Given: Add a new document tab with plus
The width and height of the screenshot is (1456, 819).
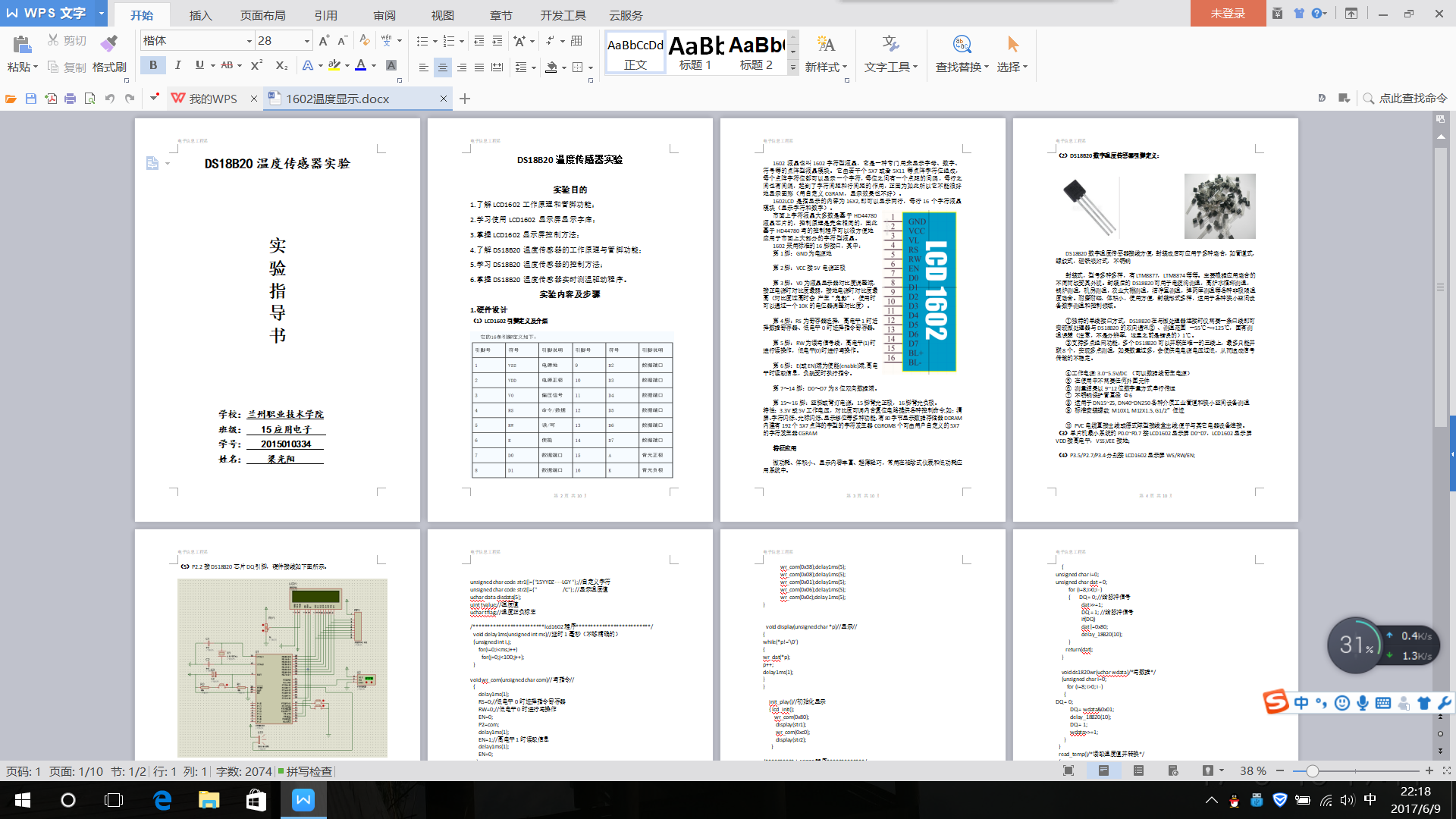Looking at the screenshot, I should click(465, 99).
